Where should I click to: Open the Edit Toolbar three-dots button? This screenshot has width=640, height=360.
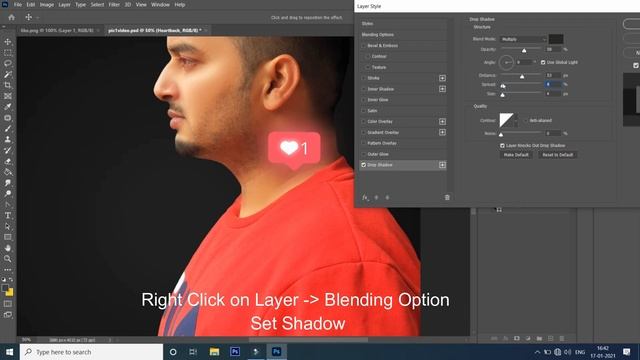[8, 270]
